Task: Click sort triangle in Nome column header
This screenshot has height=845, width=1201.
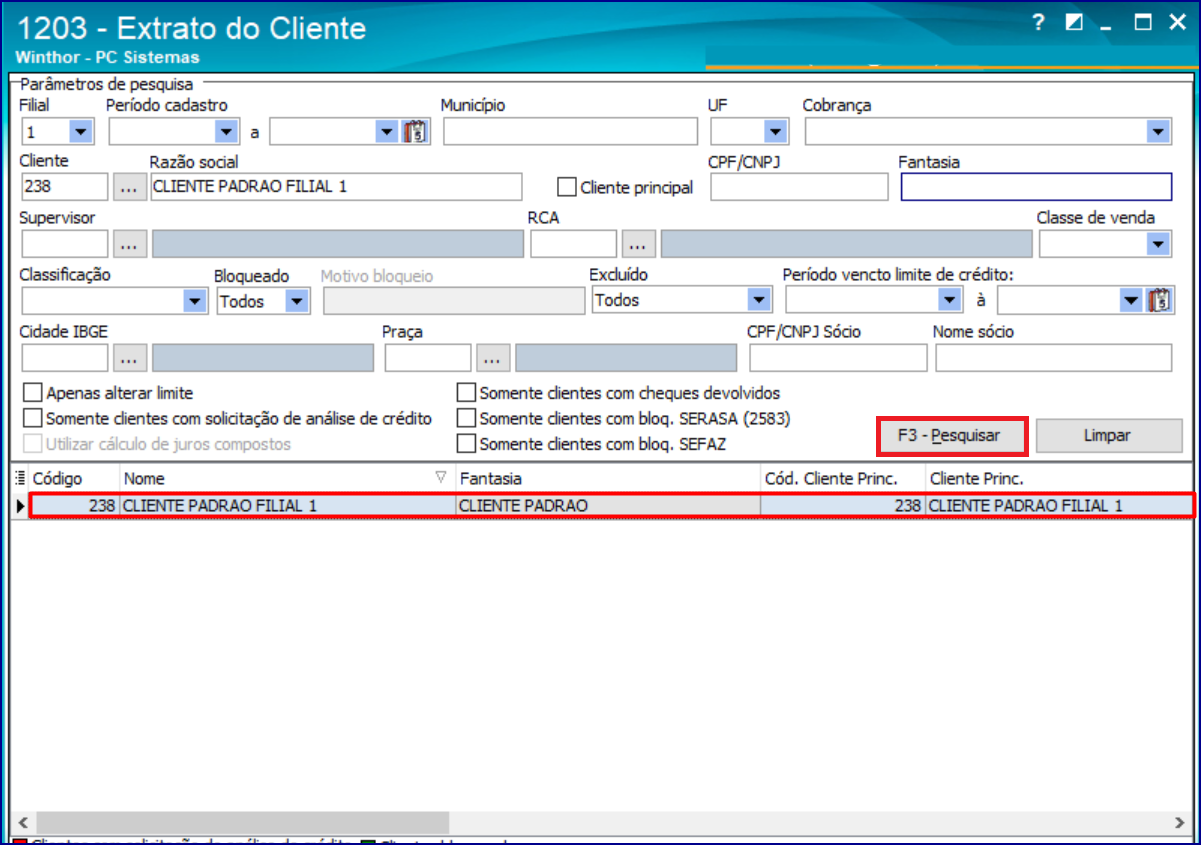Action: click(x=441, y=479)
